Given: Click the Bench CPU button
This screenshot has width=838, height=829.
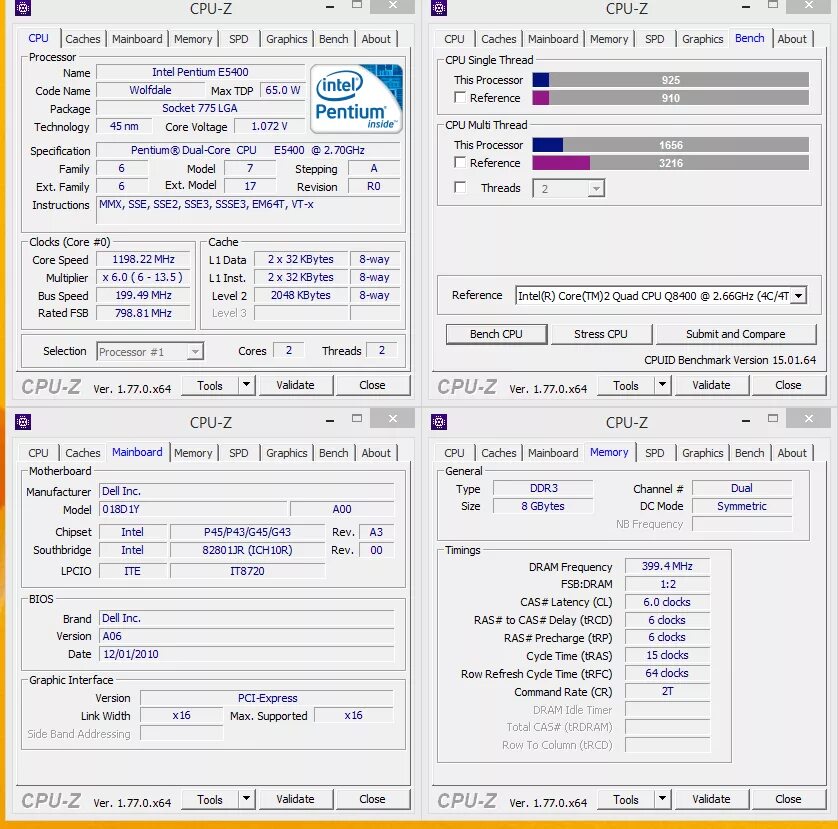Looking at the screenshot, I should [496, 334].
